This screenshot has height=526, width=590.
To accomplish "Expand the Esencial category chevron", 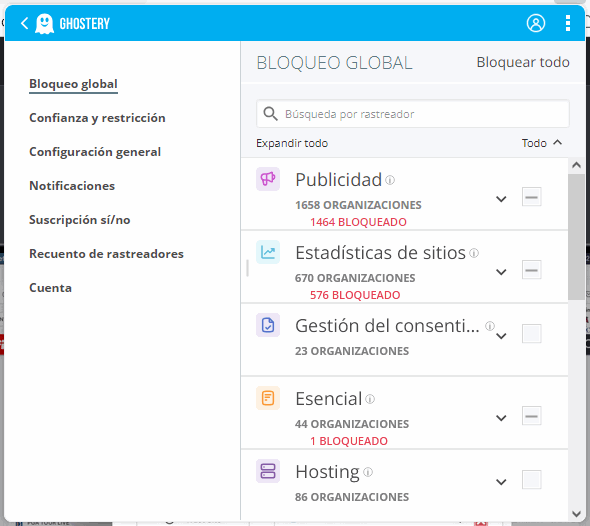I will 501,418.
